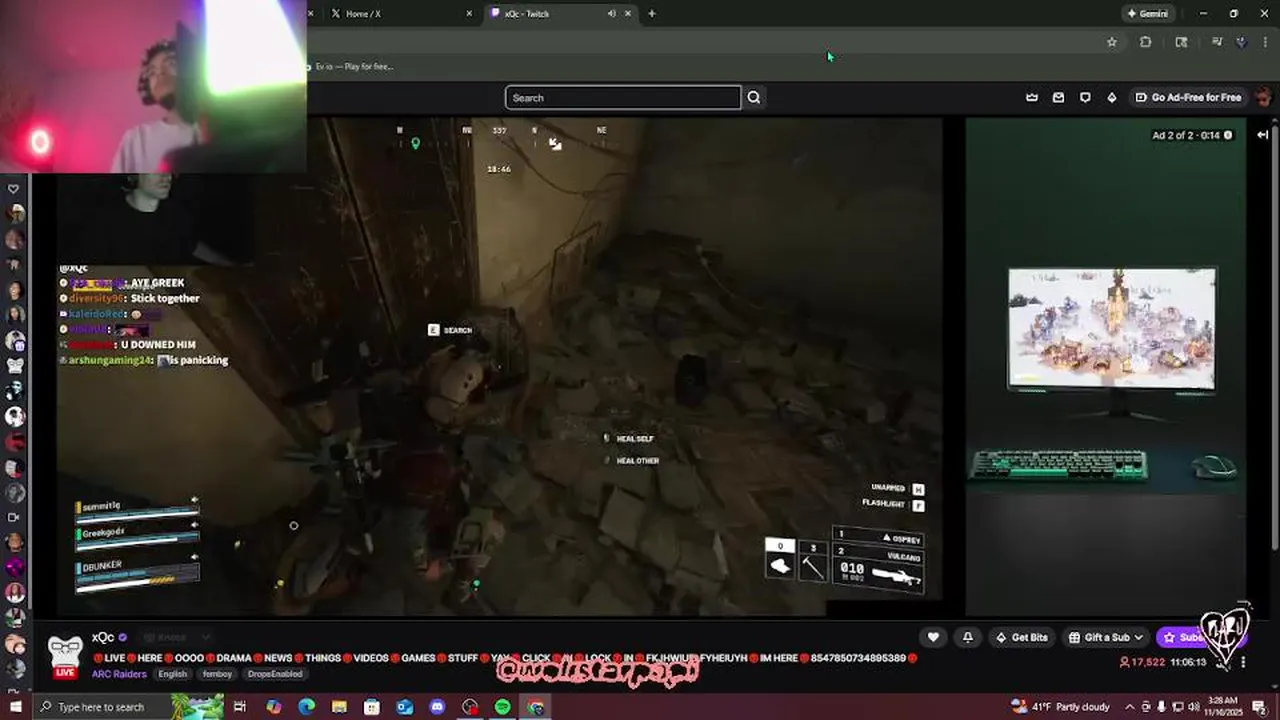This screenshot has height=720, width=1280.
Task: Click Go Ad-Free for Free button
Action: tap(1188, 97)
